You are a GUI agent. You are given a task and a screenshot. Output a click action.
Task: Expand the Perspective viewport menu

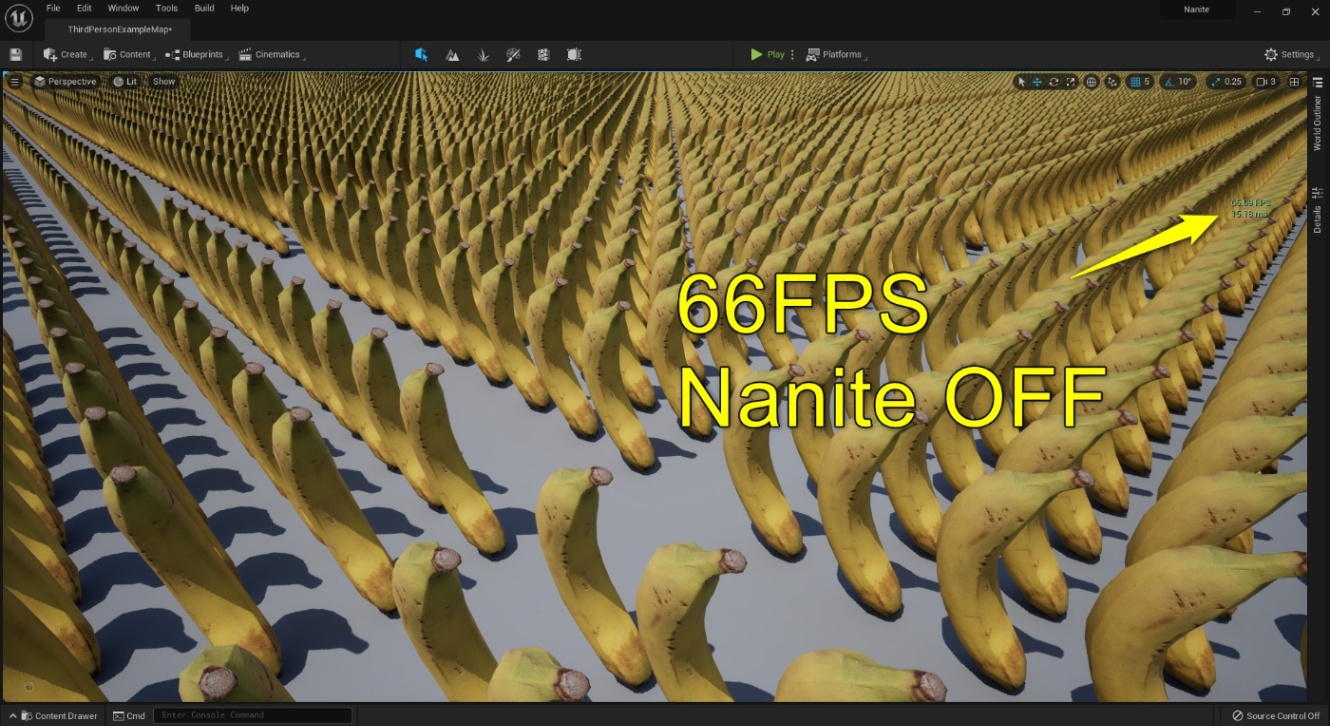coord(66,81)
